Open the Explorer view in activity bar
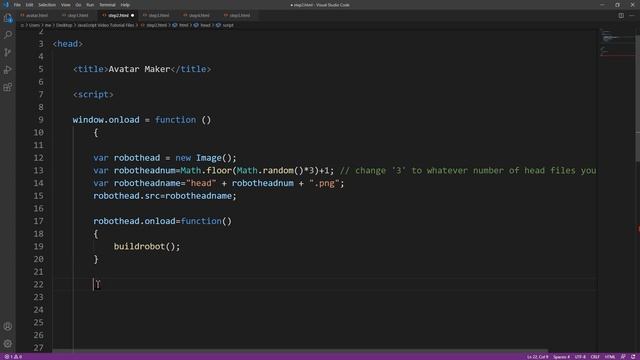 8,18
